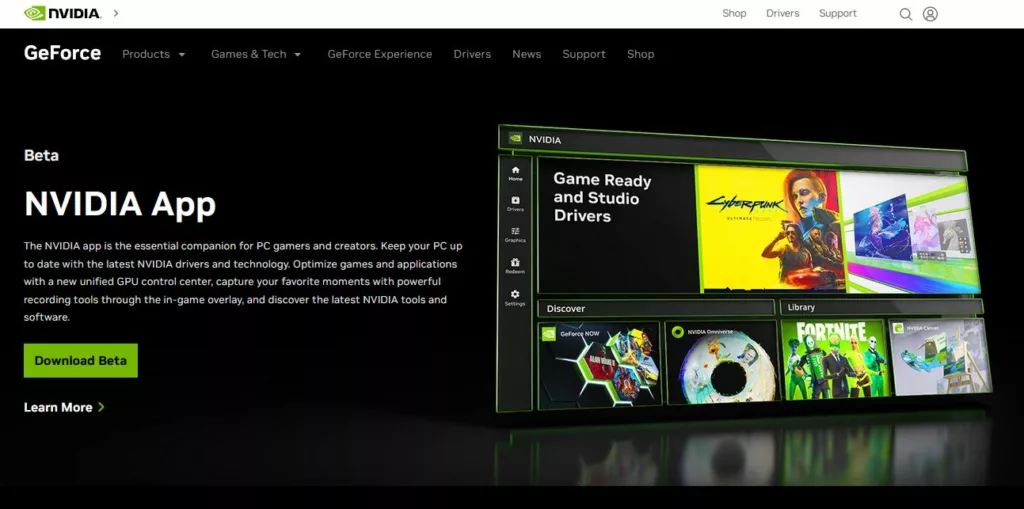Open Drivers in GeForce navigation
The width and height of the screenshot is (1024, 509).
472,54
